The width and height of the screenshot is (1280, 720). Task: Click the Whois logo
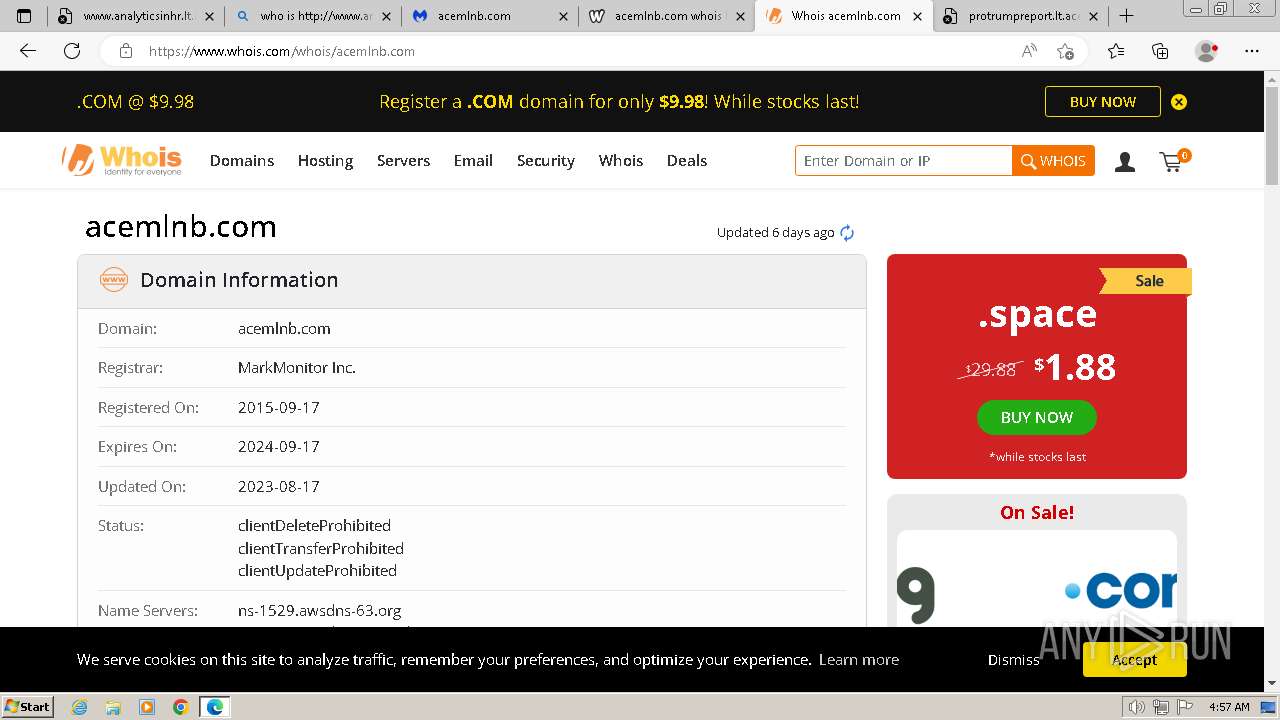click(121, 160)
